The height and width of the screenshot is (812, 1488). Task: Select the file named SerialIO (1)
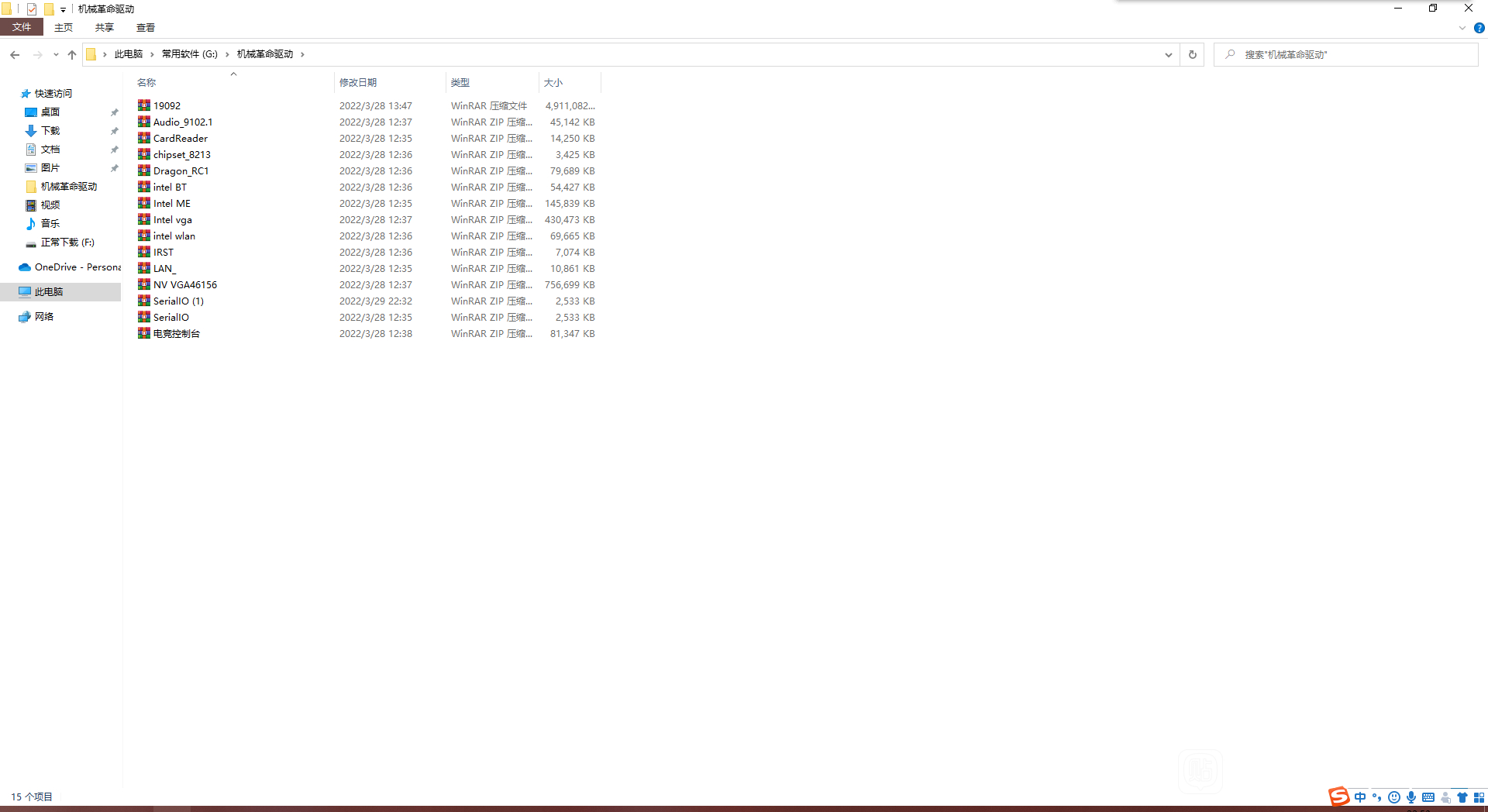click(178, 301)
